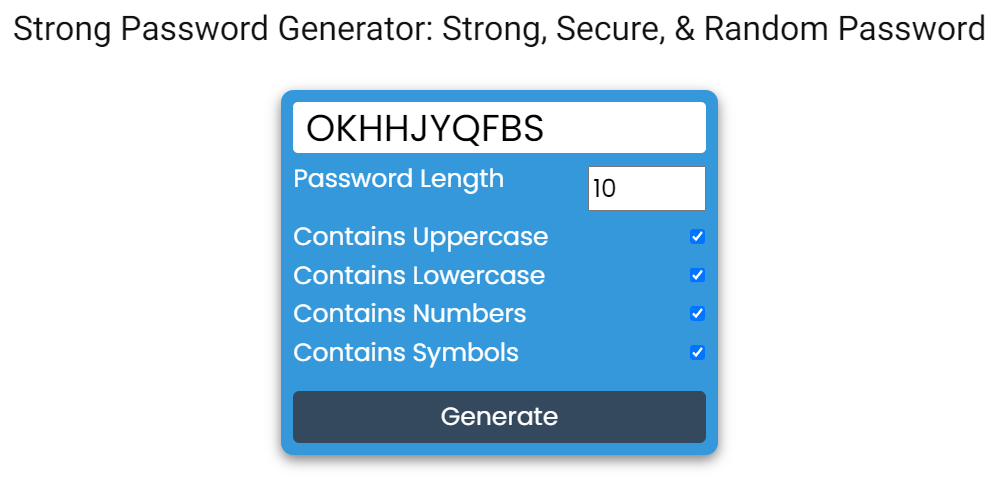Click the Generate button
The height and width of the screenshot is (501, 996).
[x=499, y=417]
